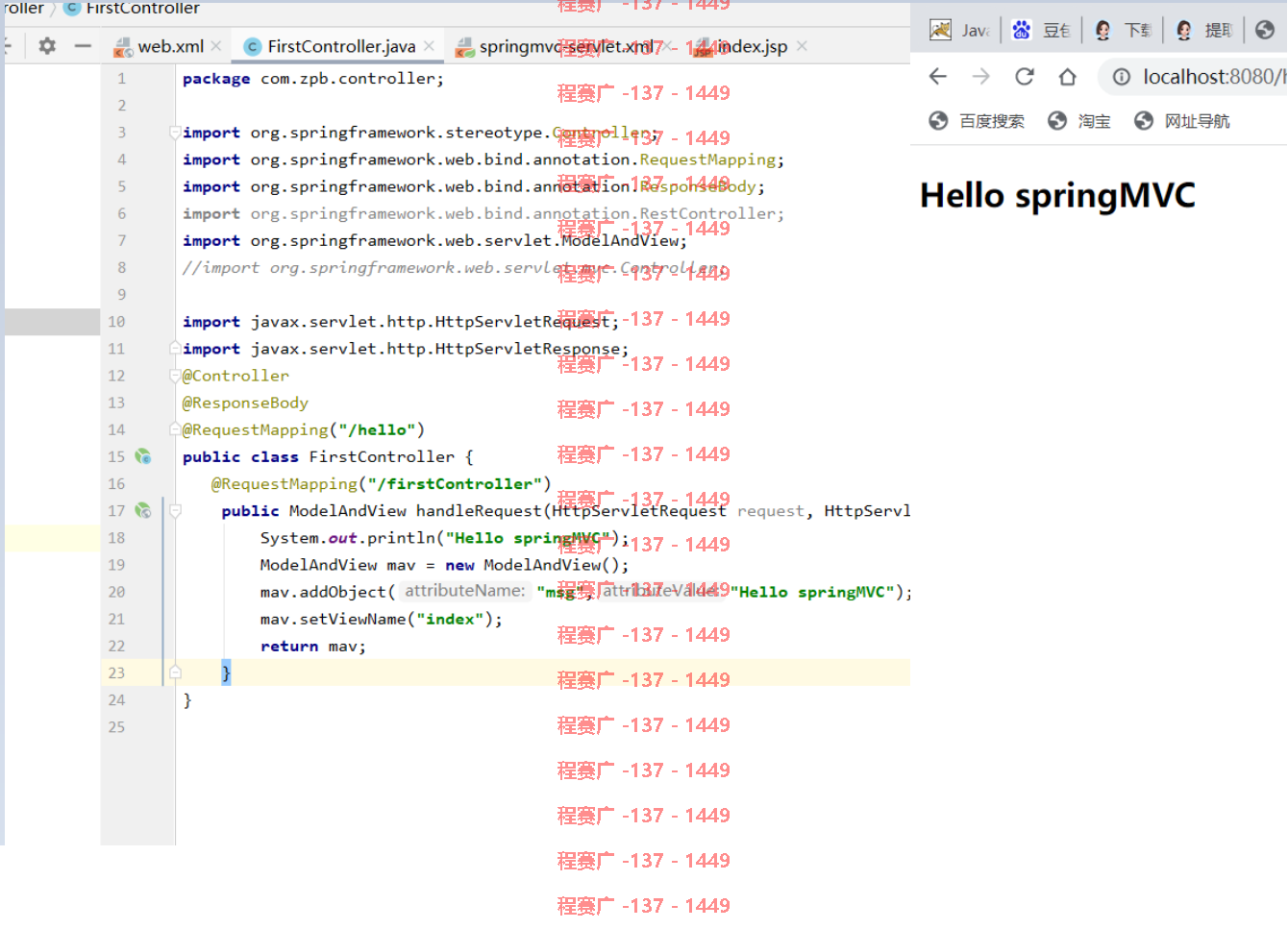Toggle the annotation fold end marker at line 14
This screenshot has width=1288, height=929.
(x=175, y=429)
